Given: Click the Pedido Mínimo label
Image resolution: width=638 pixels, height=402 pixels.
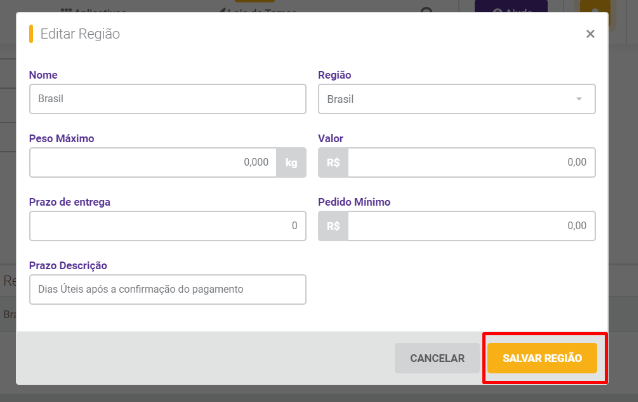Looking at the screenshot, I should [354, 202].
